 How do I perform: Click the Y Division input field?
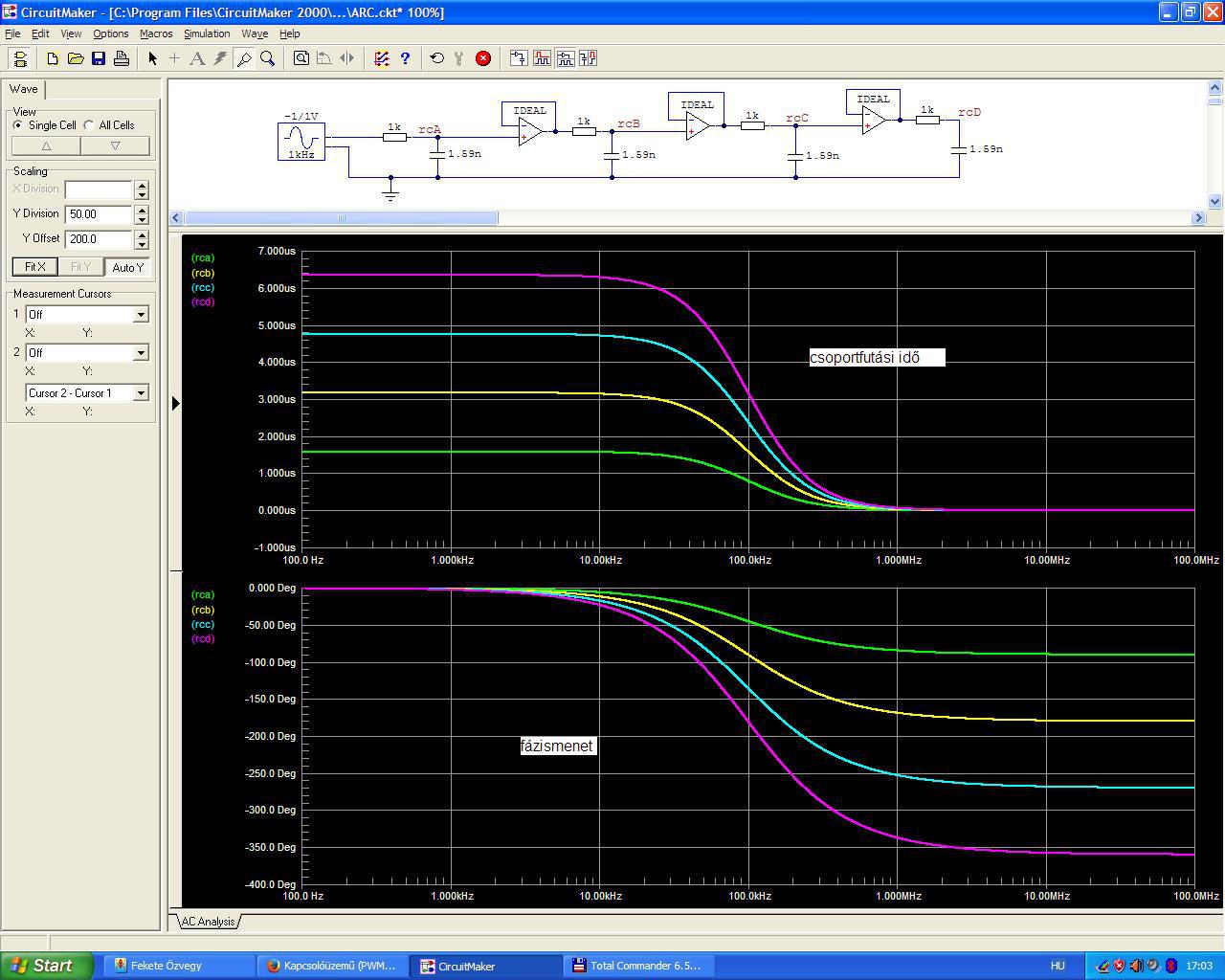point(99,214)
